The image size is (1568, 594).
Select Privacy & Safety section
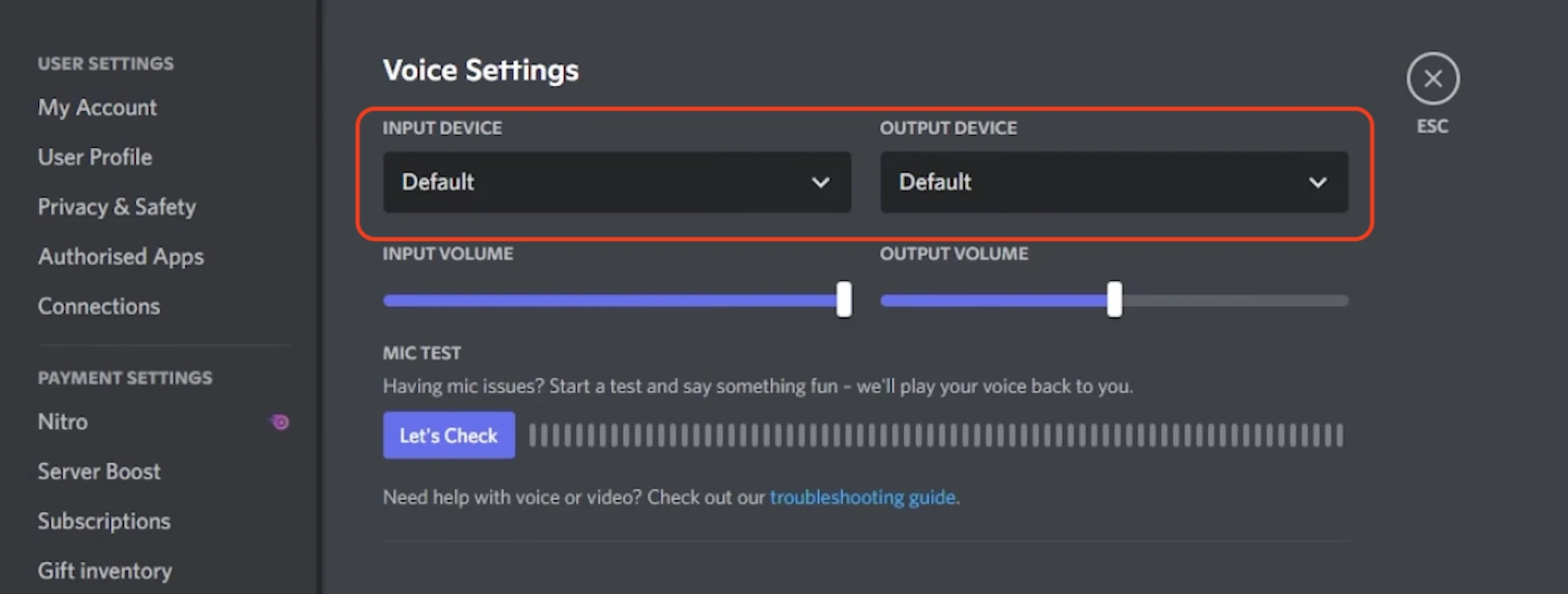click(x=117, y=207)
